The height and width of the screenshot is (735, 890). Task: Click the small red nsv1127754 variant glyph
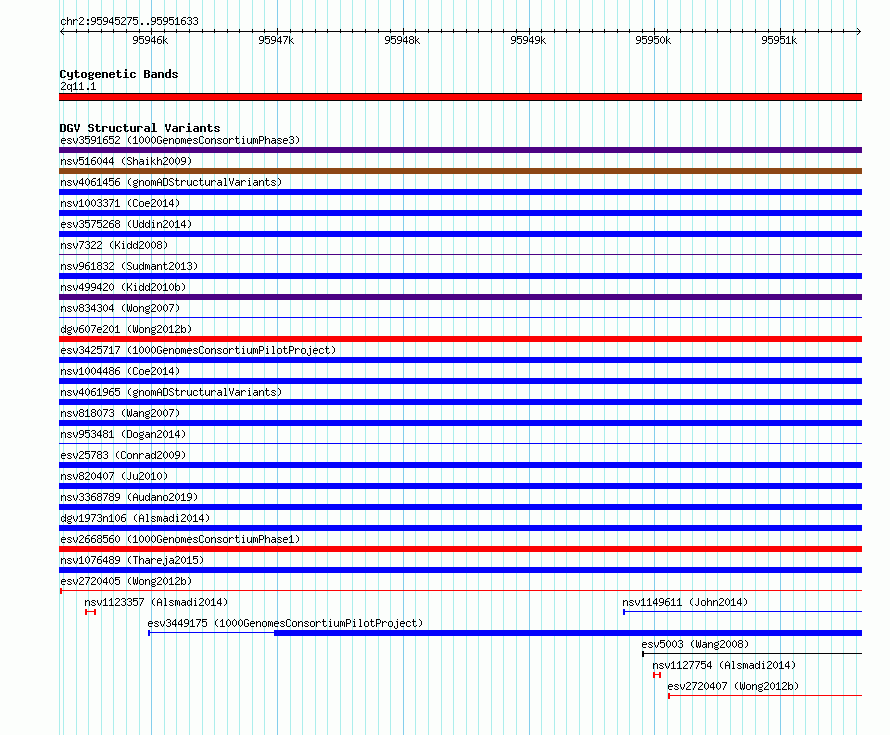click(x=657, y=675)
